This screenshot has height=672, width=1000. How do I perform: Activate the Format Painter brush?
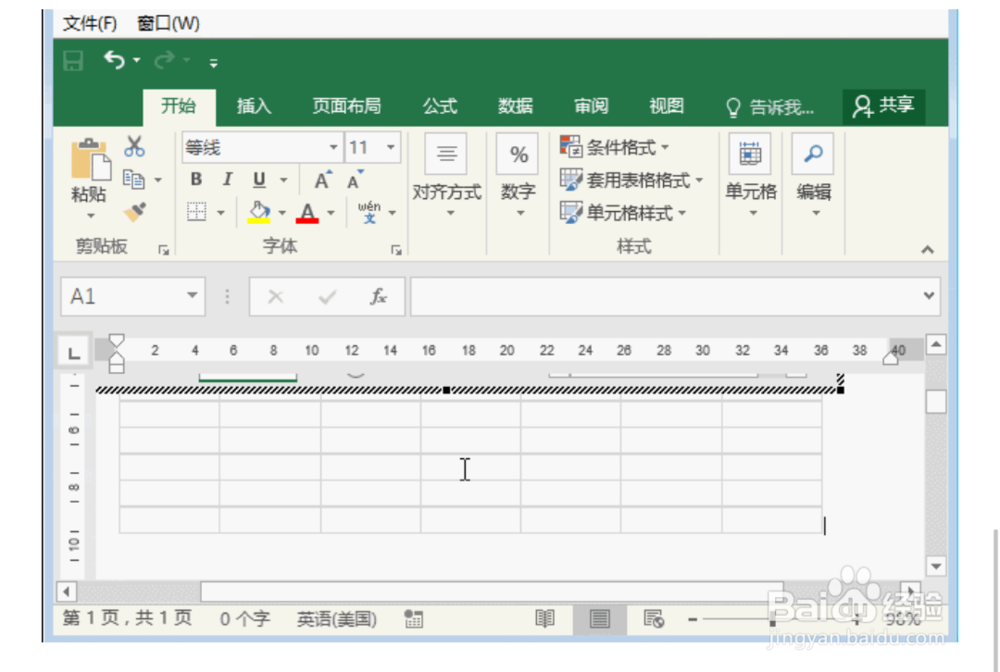point(135,212)
